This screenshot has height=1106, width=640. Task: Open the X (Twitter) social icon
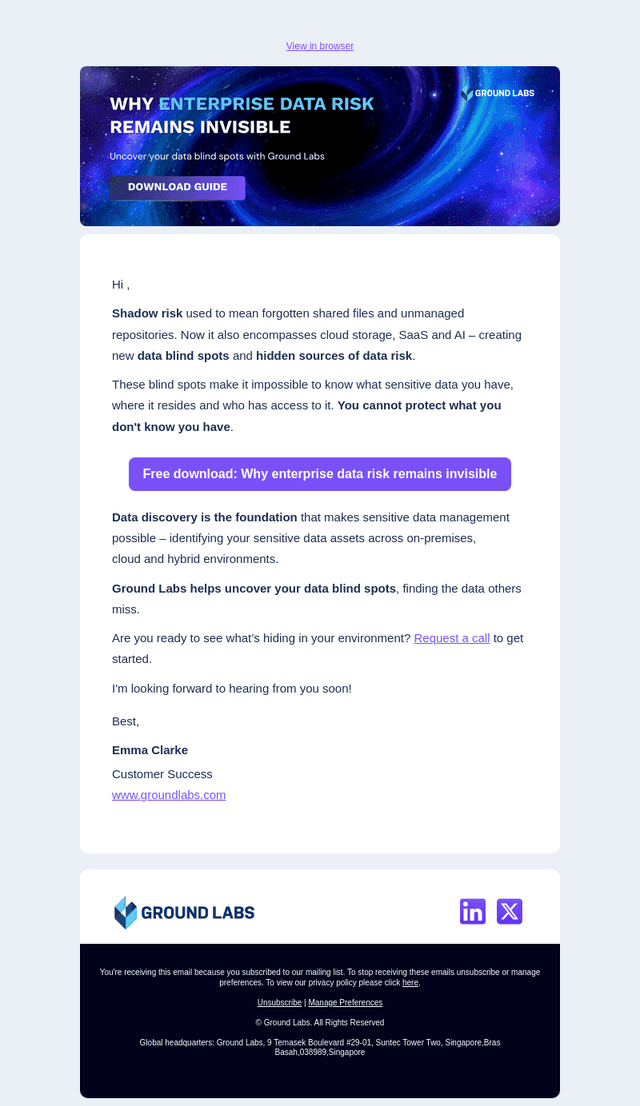(x=509, y=911)
